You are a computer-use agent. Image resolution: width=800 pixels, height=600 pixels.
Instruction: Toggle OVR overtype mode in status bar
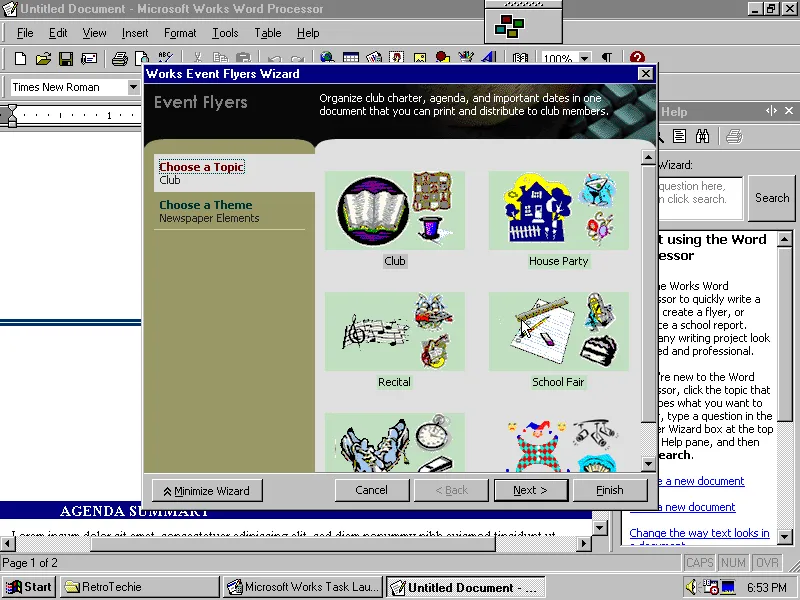[766, 562]
